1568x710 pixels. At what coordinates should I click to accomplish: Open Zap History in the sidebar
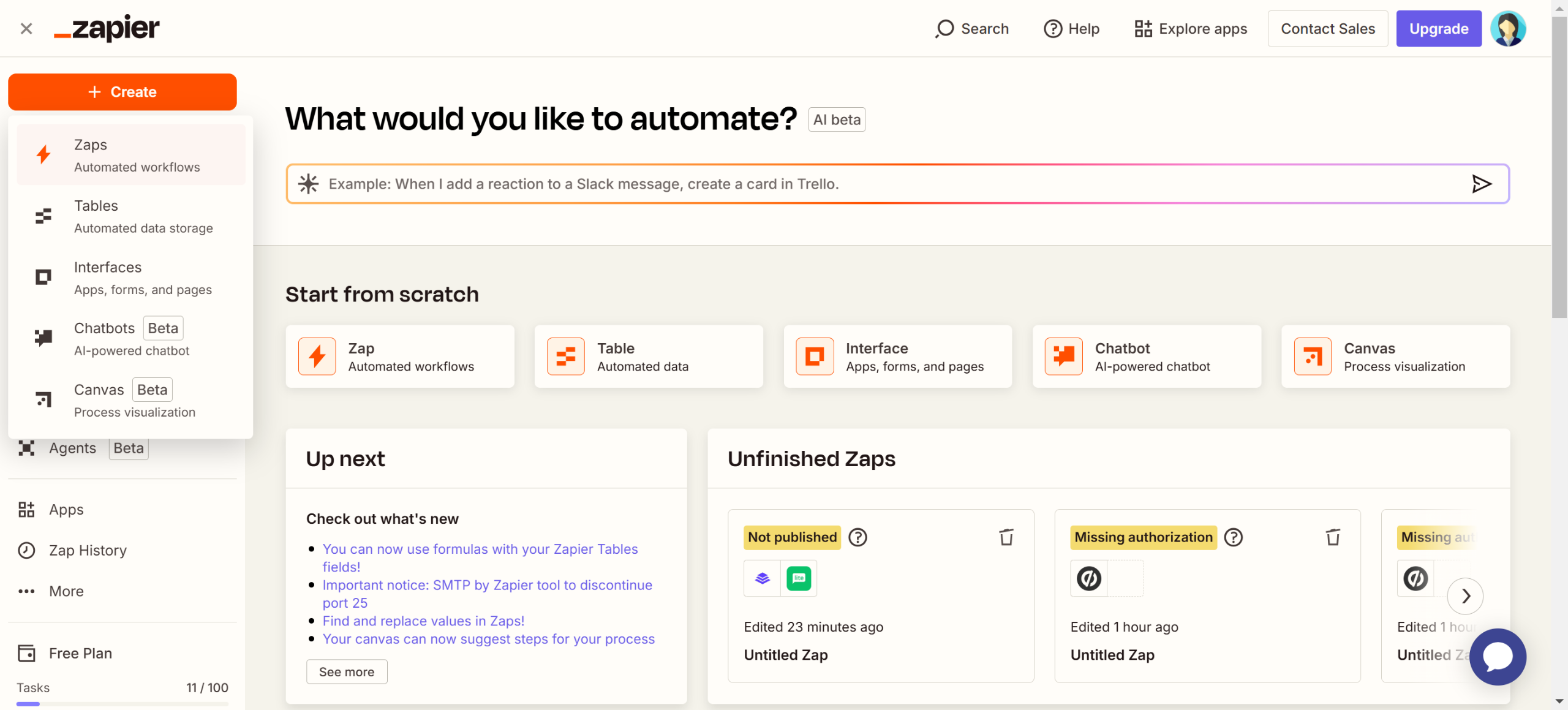(73, 551)
